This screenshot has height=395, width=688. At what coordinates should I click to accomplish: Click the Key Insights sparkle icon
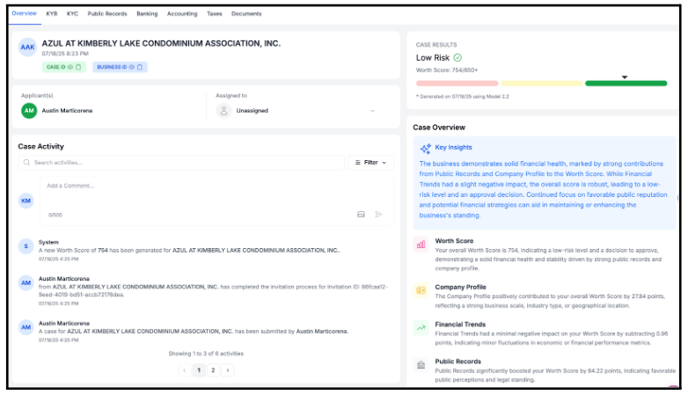(426, 149)
